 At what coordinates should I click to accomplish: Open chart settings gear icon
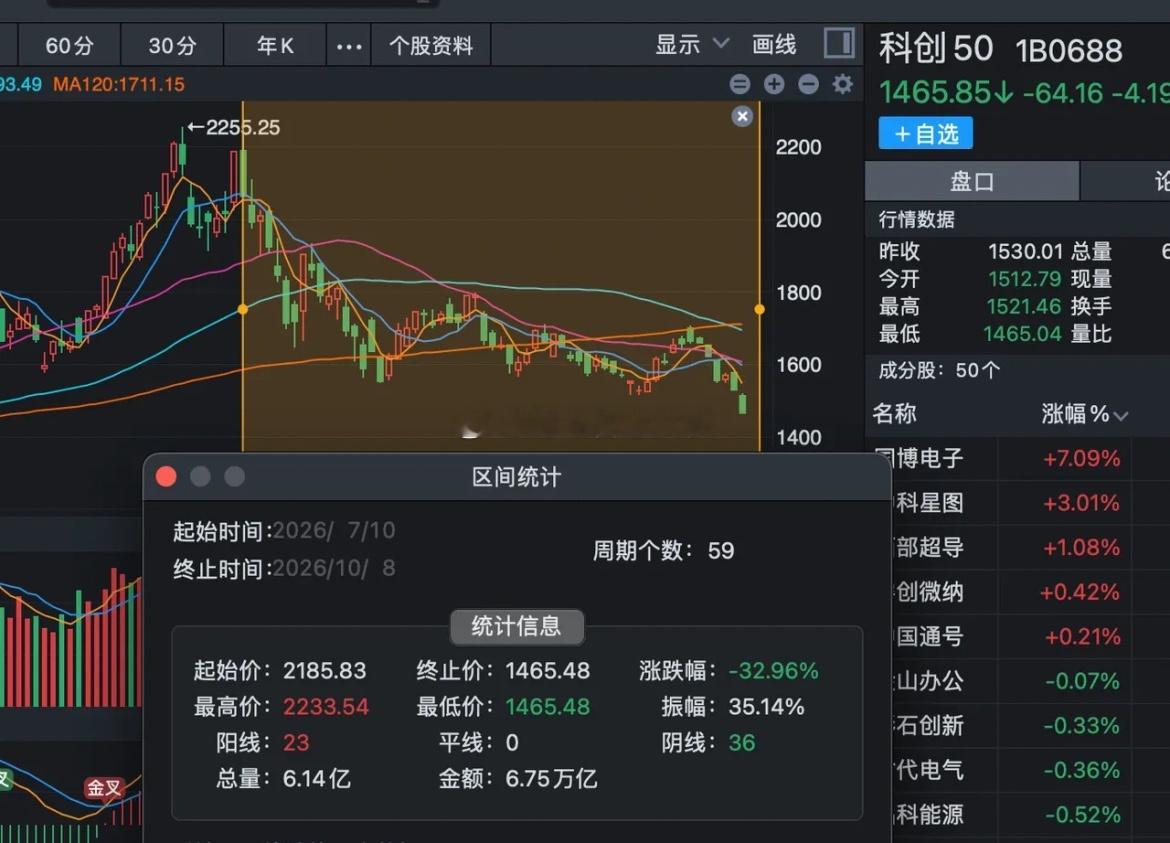(842, 84)
